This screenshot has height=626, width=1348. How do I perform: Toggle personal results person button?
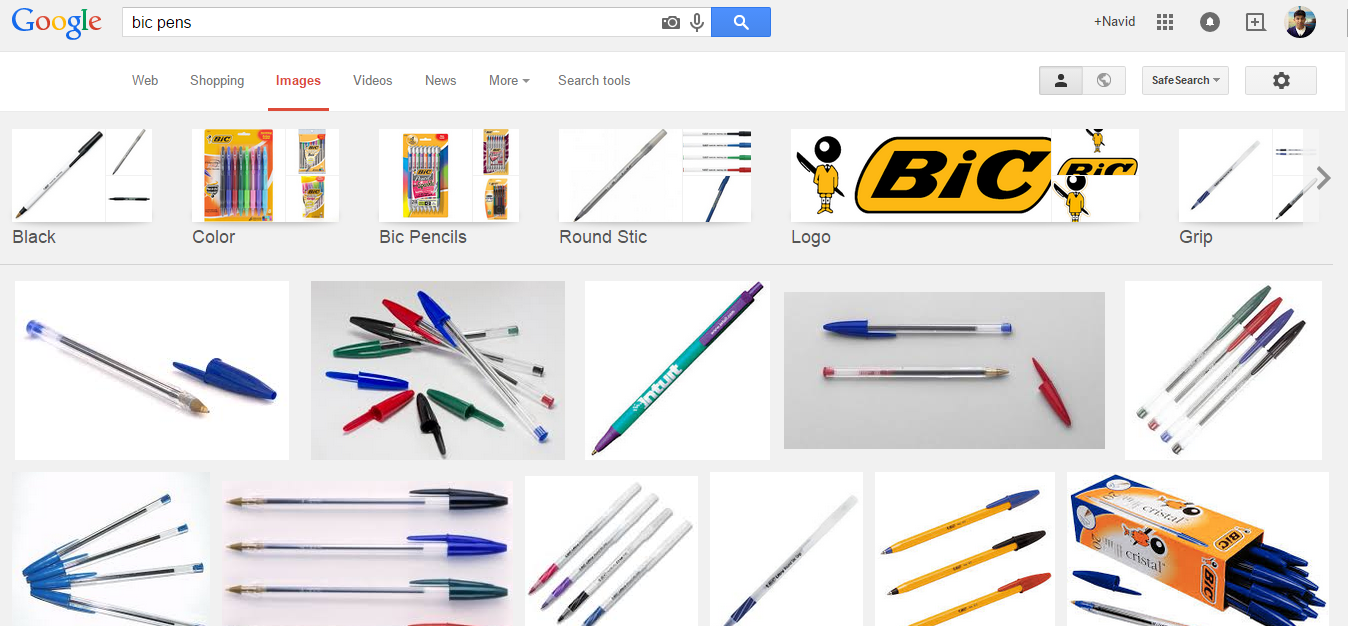1061,80
